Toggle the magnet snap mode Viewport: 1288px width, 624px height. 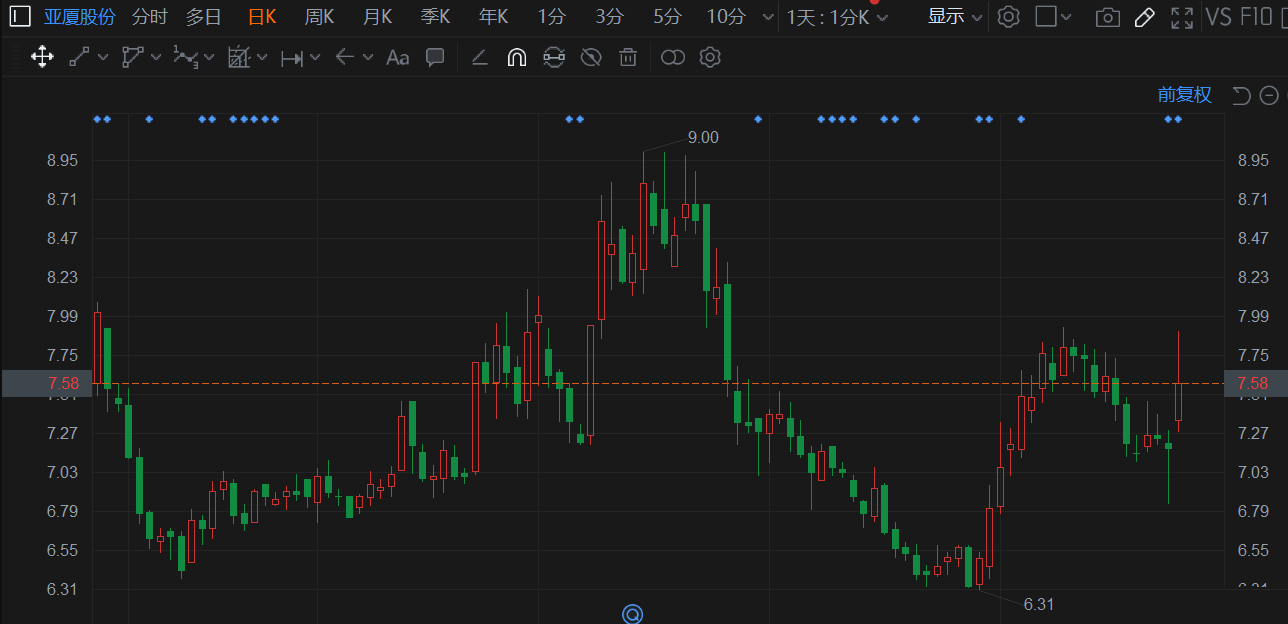click(x=516, y=57)
